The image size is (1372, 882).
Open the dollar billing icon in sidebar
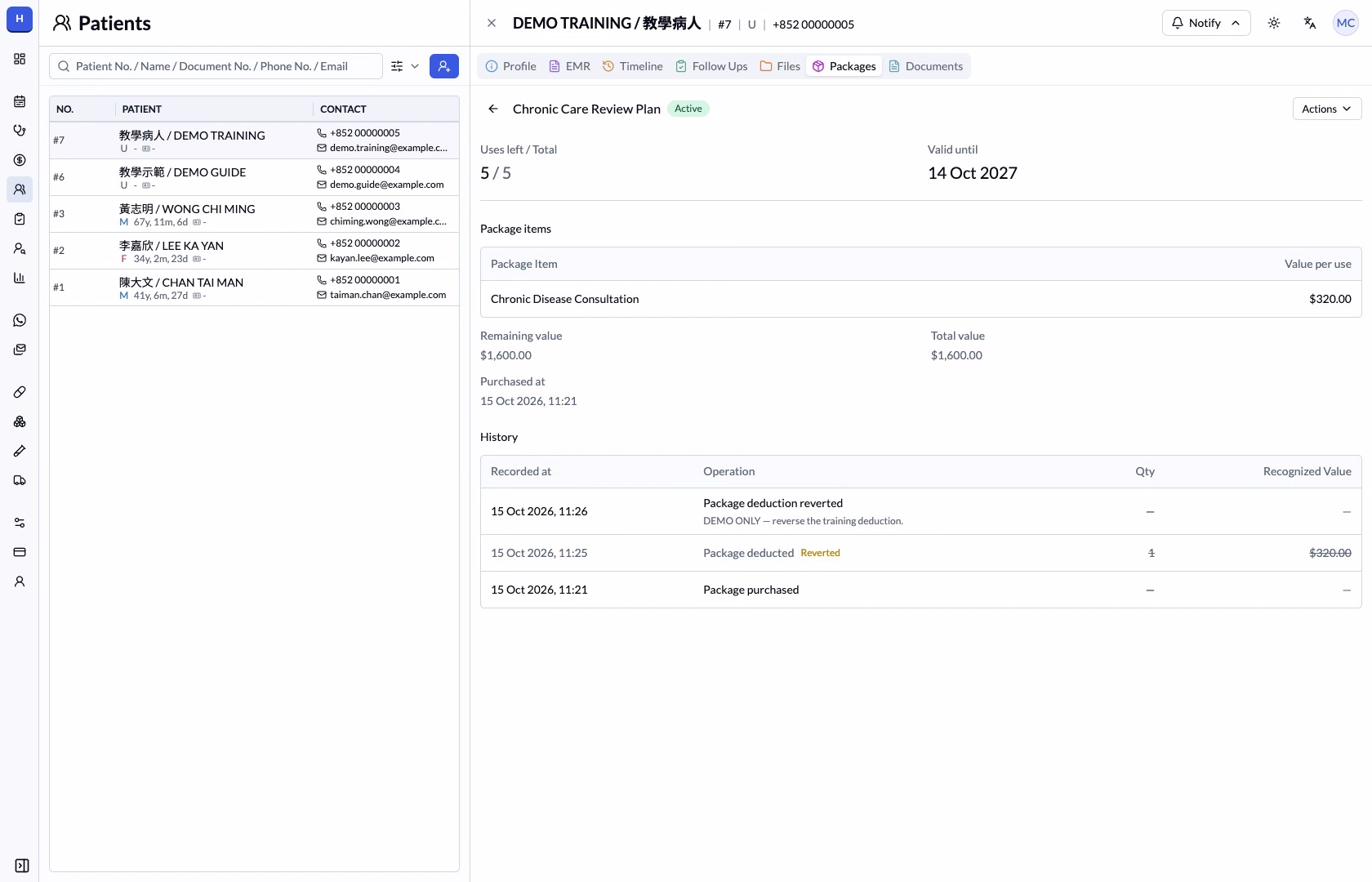pyautogui.click(x=20, y=160)
